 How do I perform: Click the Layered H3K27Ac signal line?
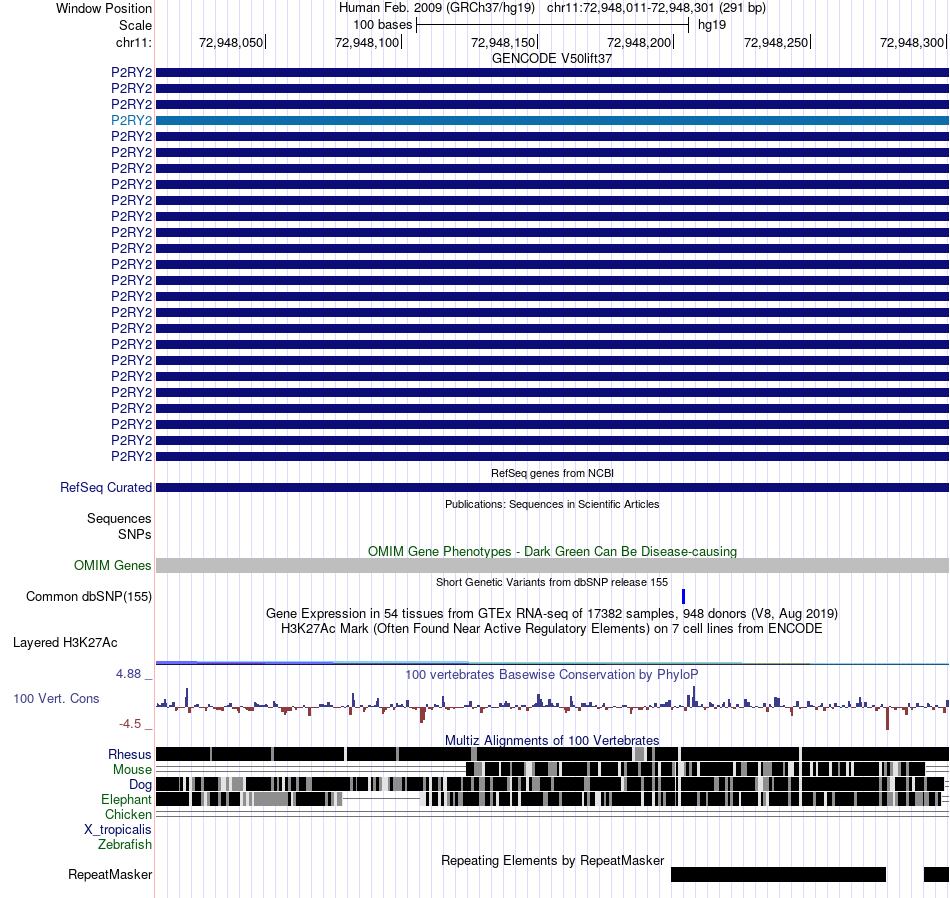coord(553,663)
